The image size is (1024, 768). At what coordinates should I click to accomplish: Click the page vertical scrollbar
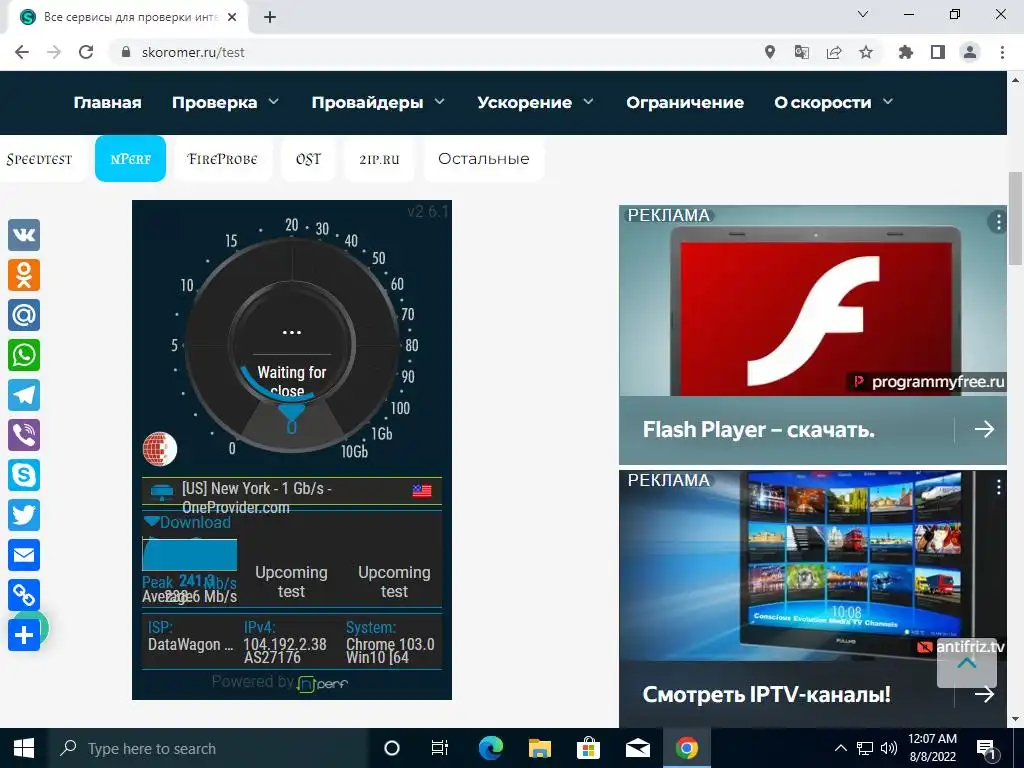1015,219
